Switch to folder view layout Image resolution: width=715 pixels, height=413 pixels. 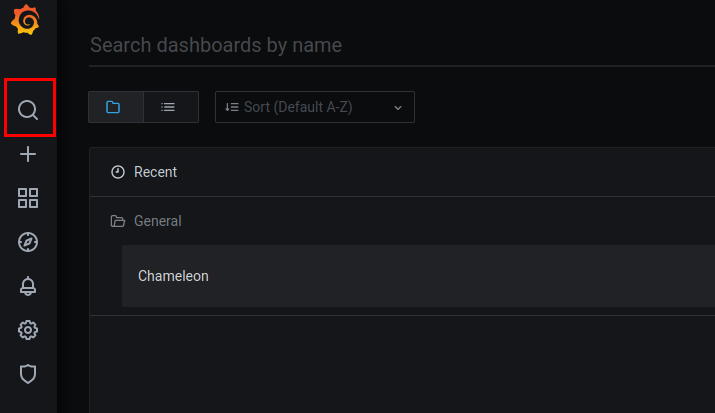[x=115, y=107]
